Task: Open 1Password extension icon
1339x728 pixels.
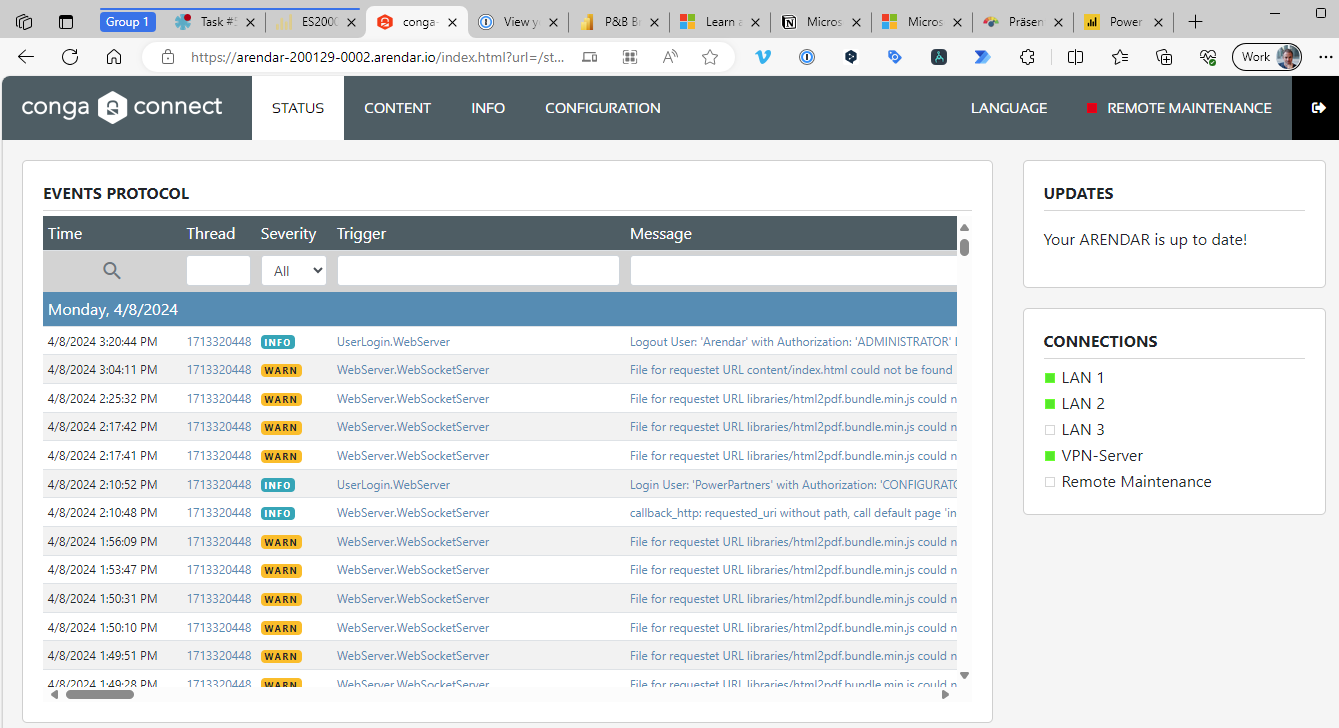Action: (807, 57)
